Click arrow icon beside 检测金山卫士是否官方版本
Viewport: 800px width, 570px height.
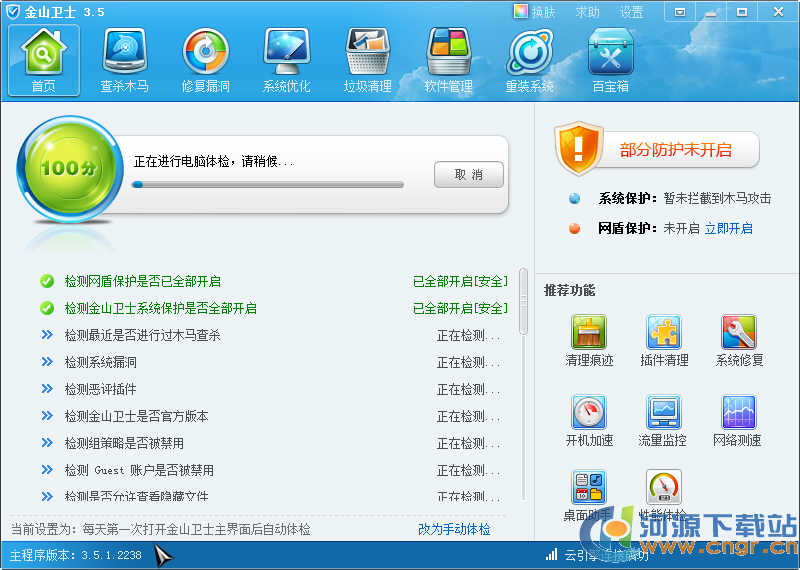(x=47, y=416)
